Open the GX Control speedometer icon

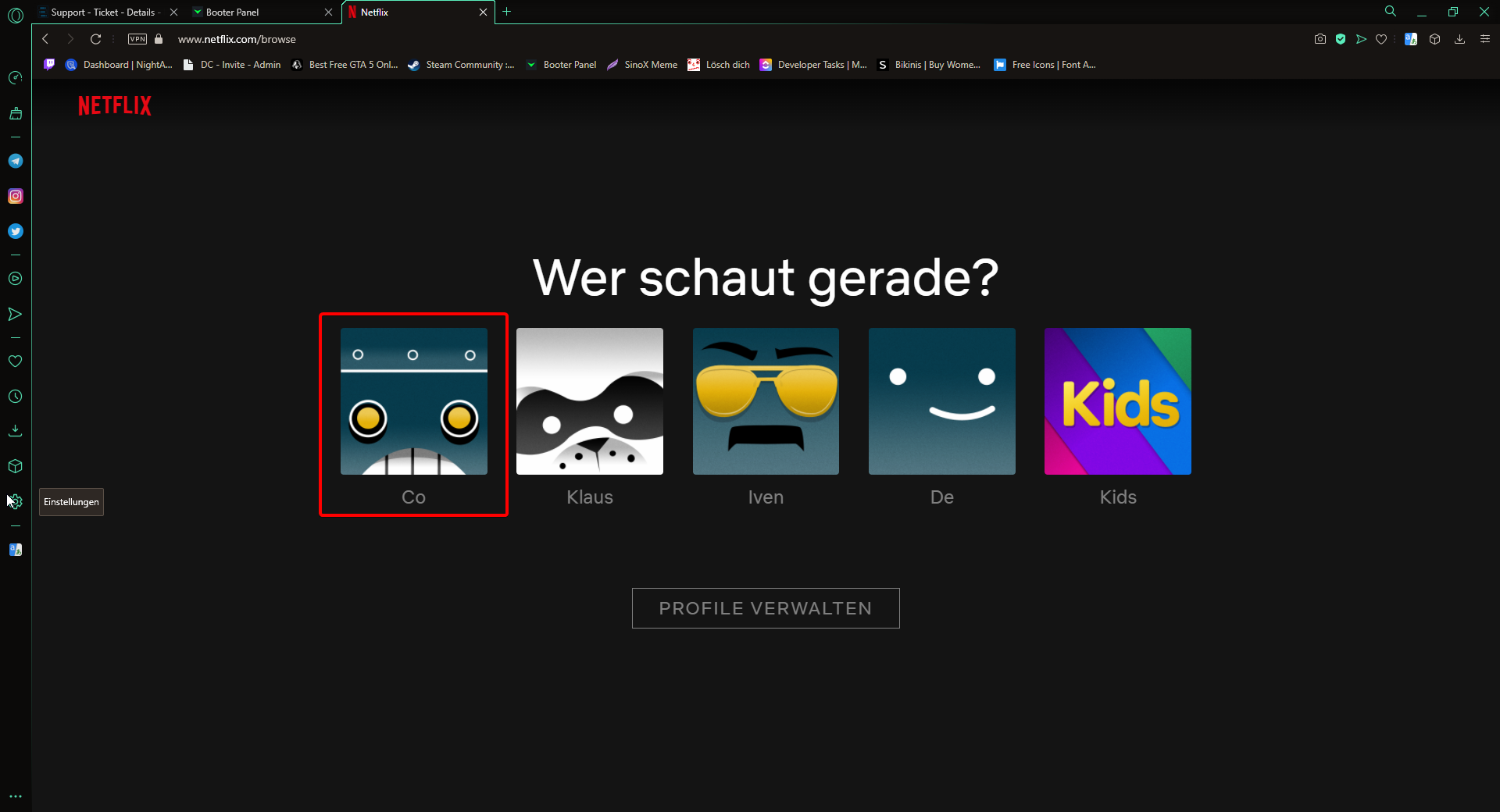click(x=16, y=77)
